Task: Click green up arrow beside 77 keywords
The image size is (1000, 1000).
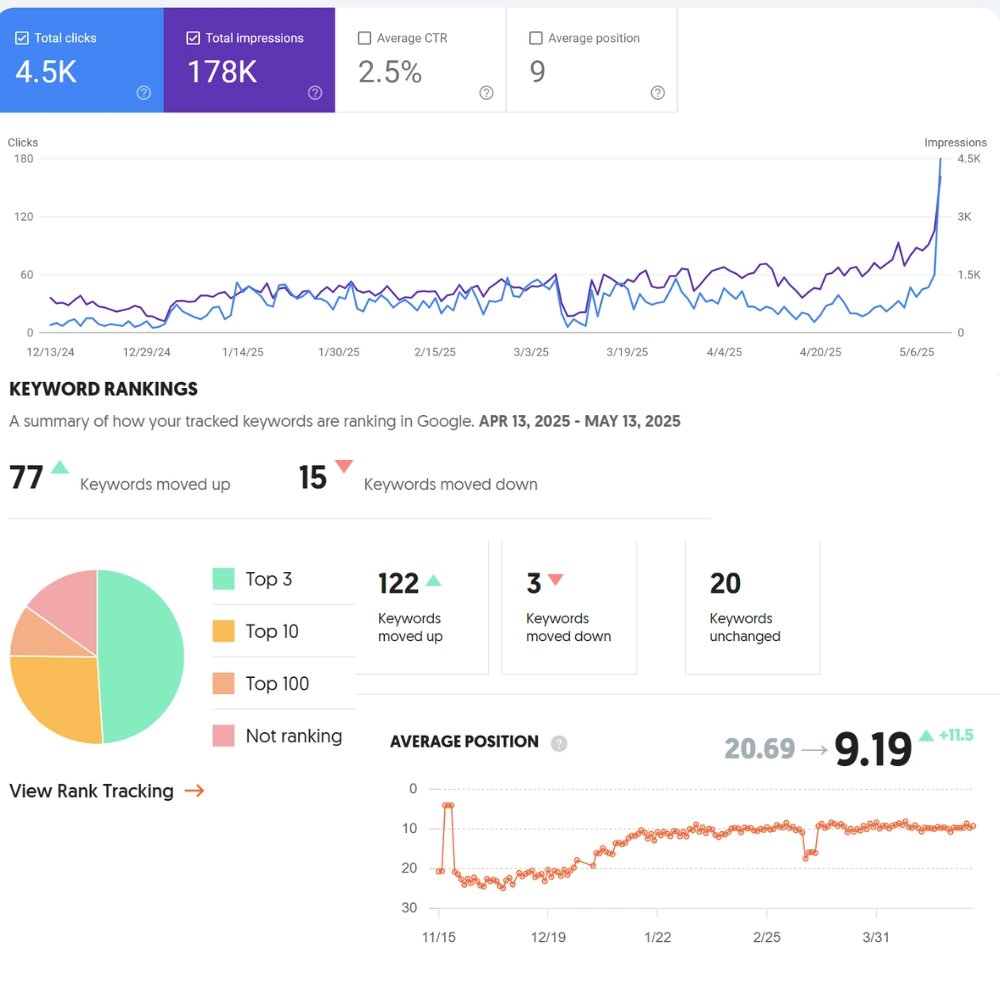Action: coord(60,467)
